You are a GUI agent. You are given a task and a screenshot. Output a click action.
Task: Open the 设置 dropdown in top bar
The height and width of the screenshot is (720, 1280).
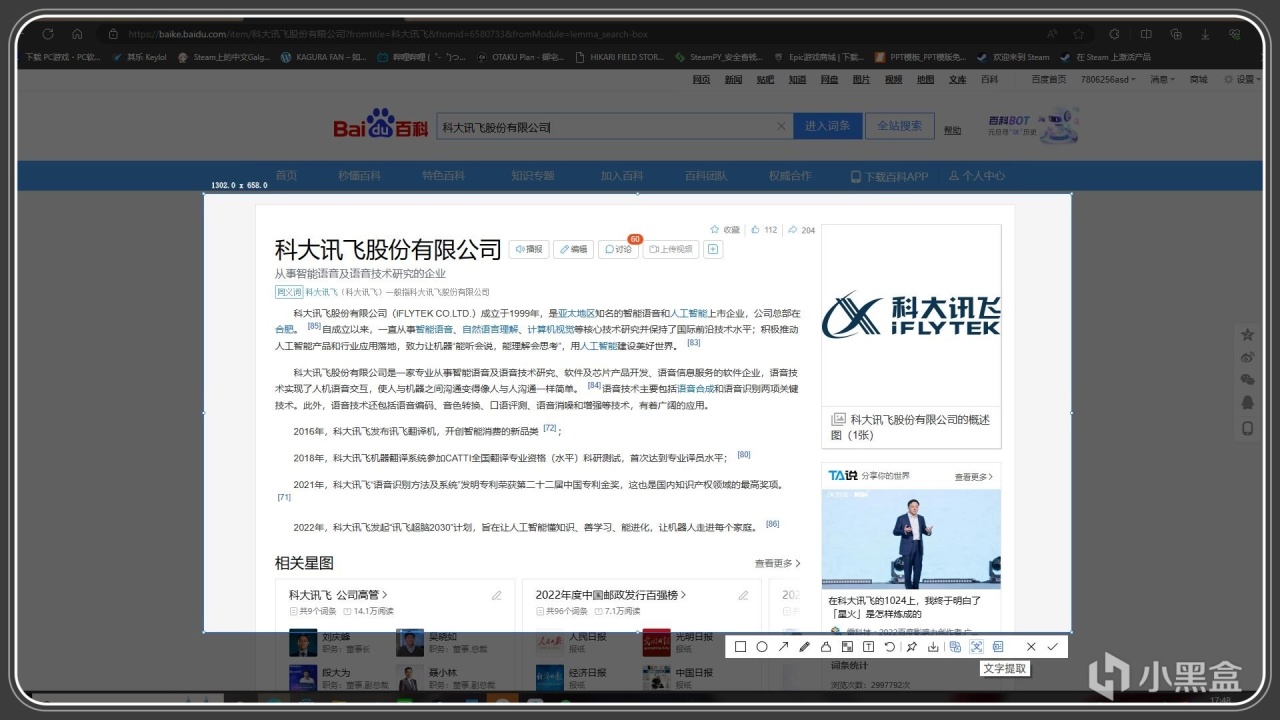click(1244, 80)
